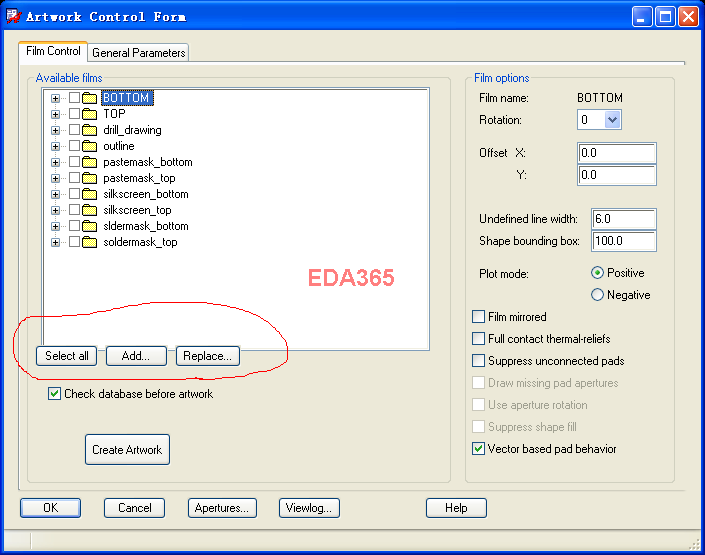705x555 pixels.
Task: Expand the TOP film tree node
Action: tap(55, 114)
